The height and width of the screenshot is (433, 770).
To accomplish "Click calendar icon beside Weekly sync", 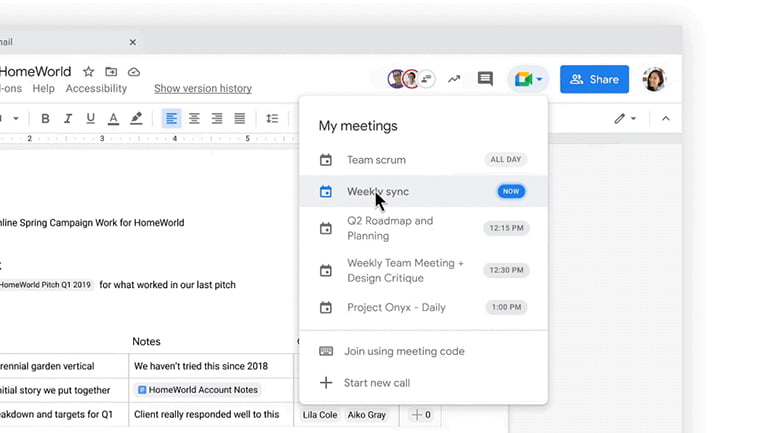I will (x=326, y=191).
